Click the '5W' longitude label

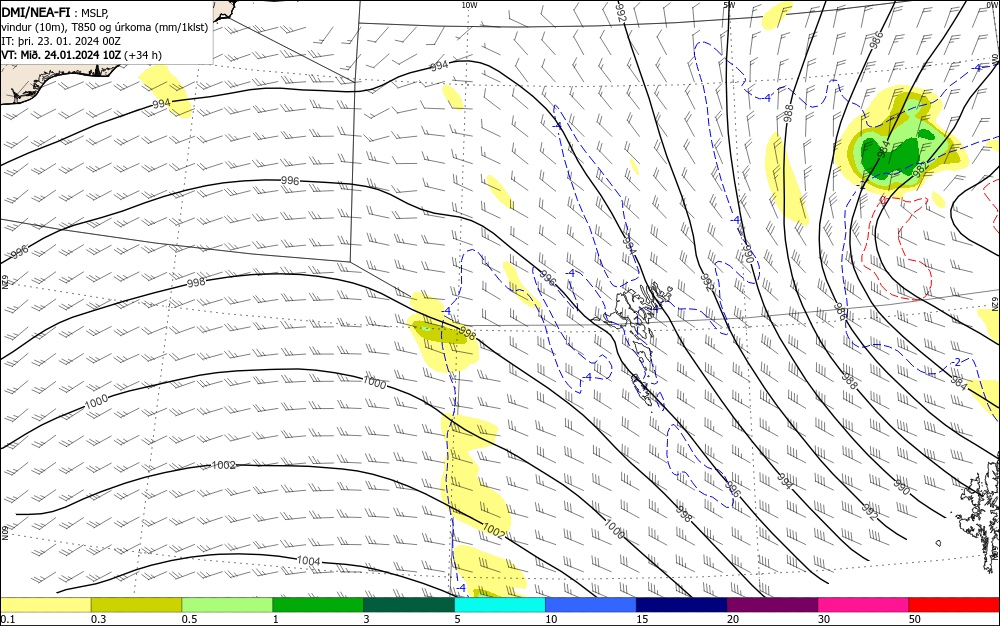(729, 5)
